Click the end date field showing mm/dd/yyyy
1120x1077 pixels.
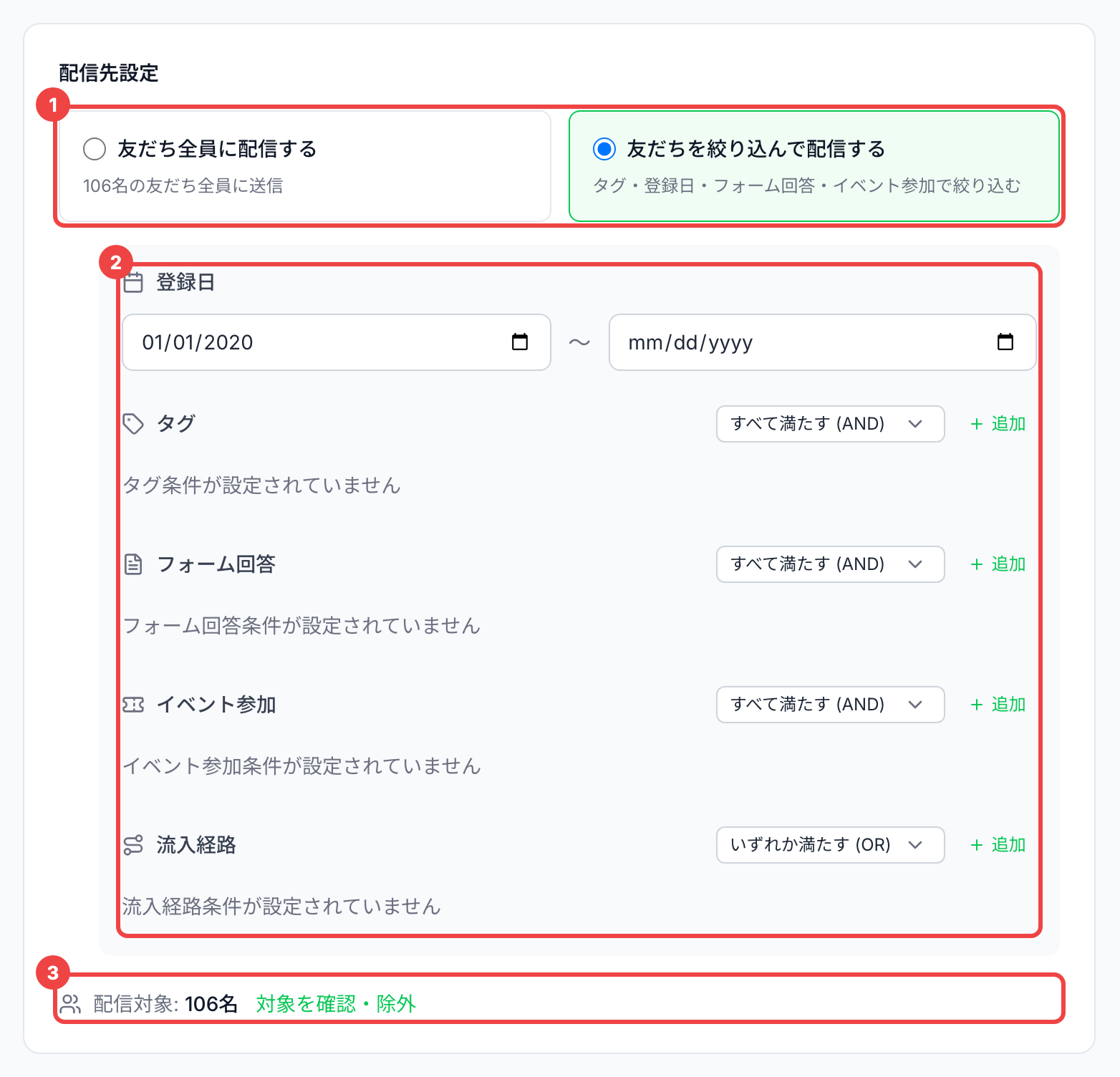pos(822,342)
